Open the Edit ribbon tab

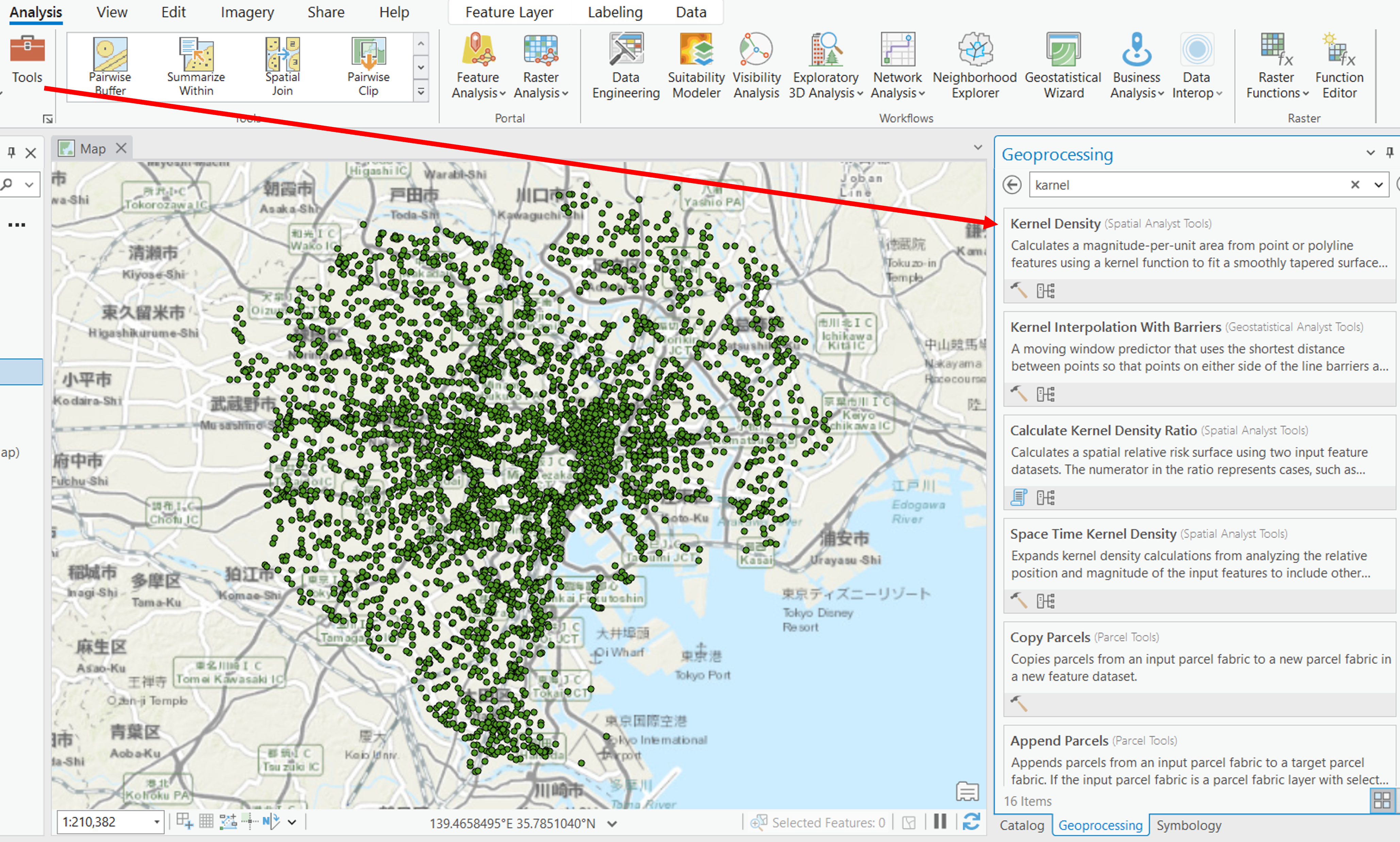click(173, 12)
